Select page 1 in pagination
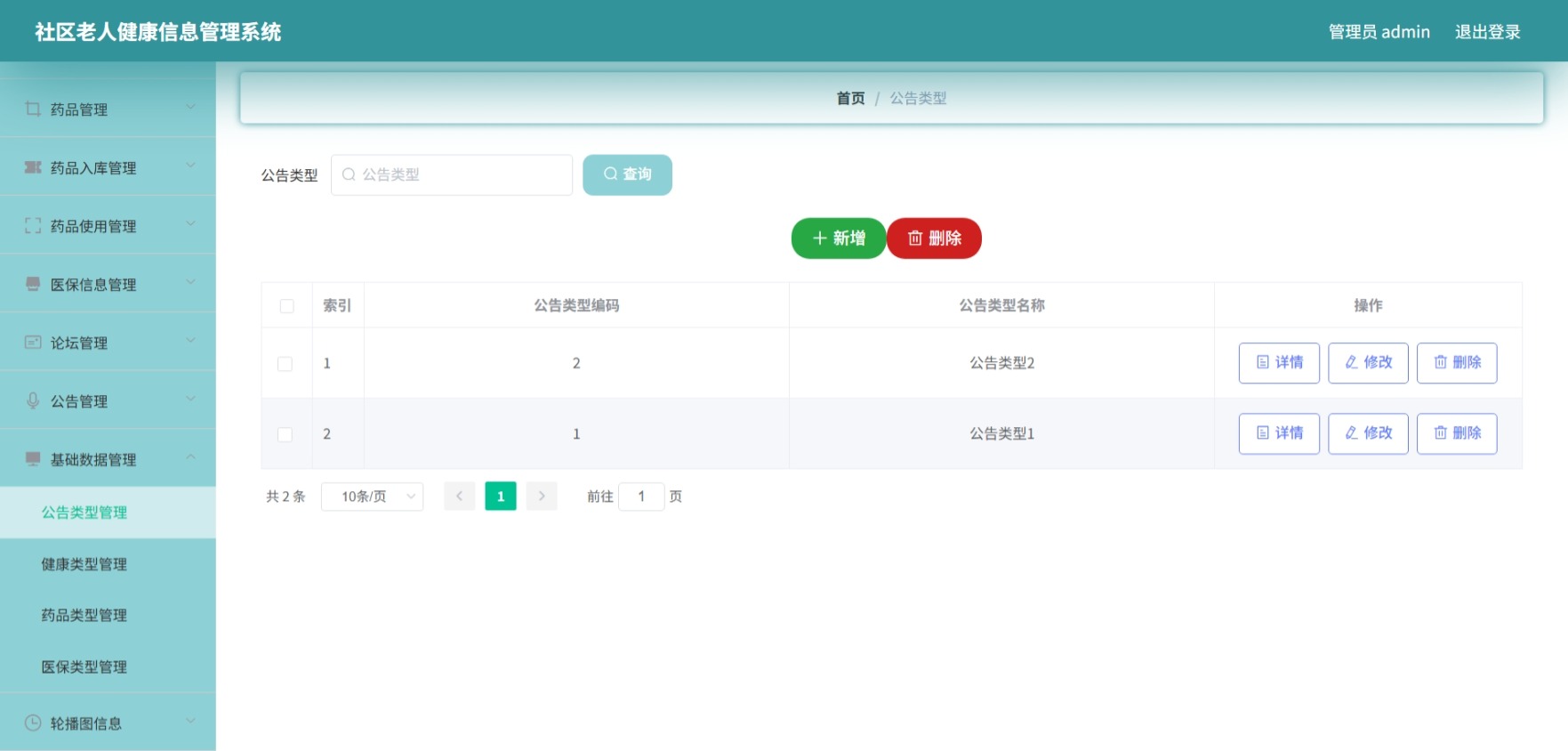1568x751 pixels. (x=501, y=497)
